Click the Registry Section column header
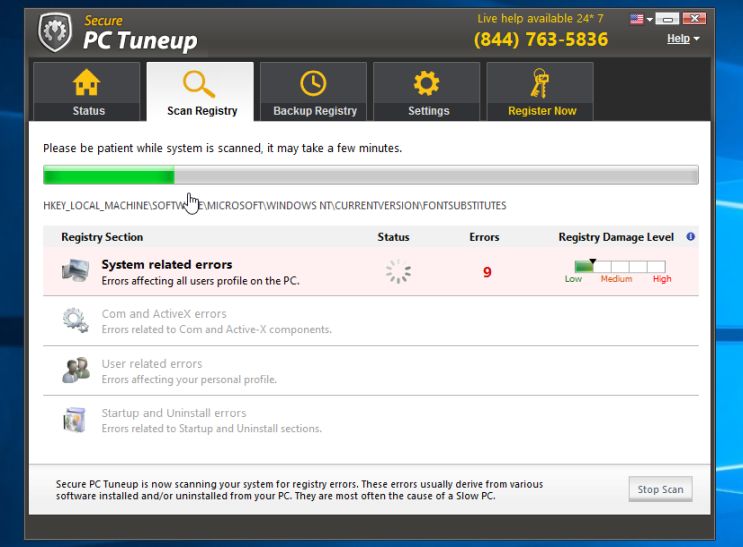 pyautogui.click(x=102, y=237)
